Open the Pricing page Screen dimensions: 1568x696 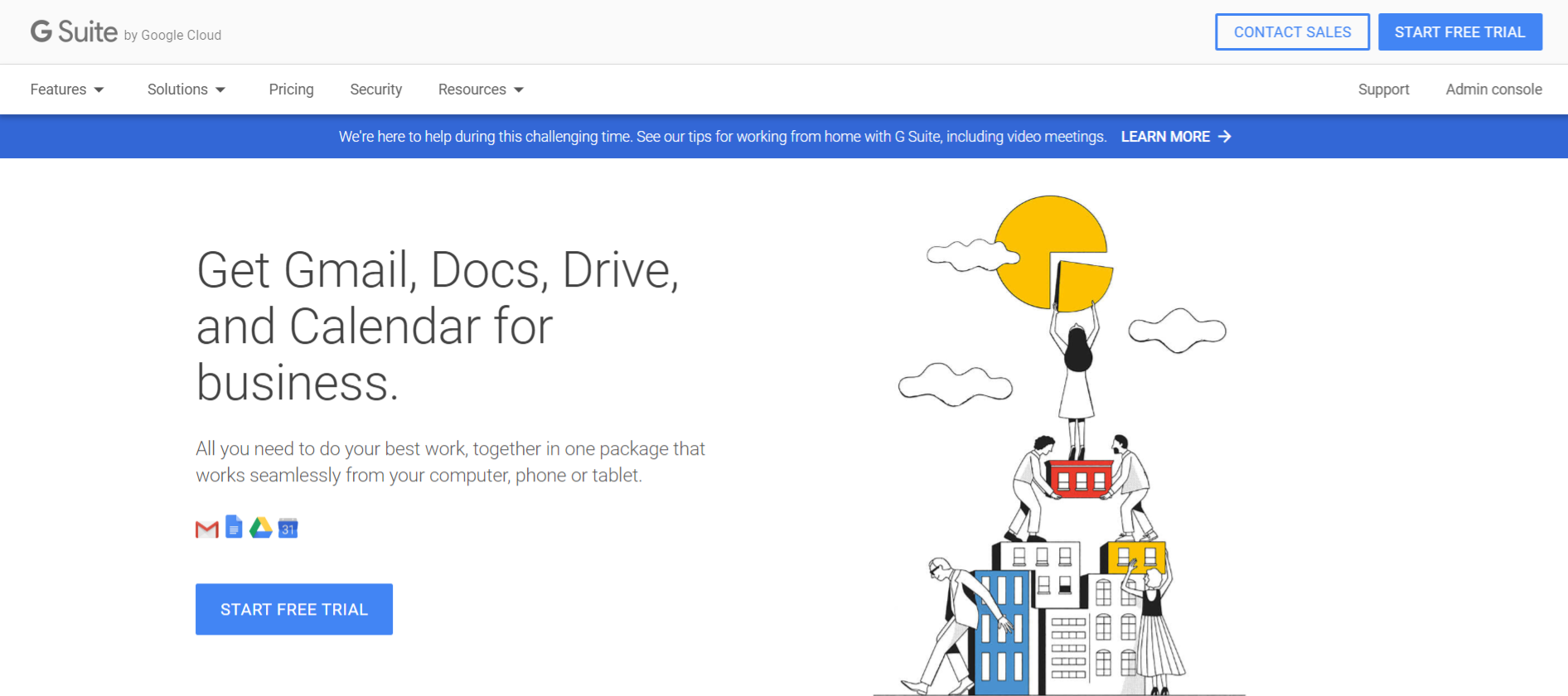pos(292,89)
